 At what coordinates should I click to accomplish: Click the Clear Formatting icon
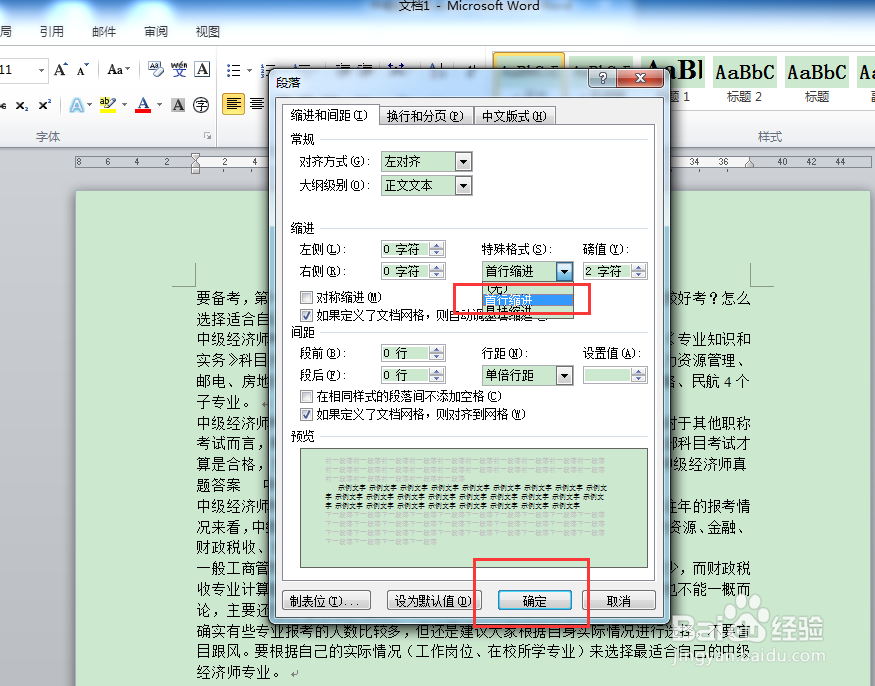[156, 70]
